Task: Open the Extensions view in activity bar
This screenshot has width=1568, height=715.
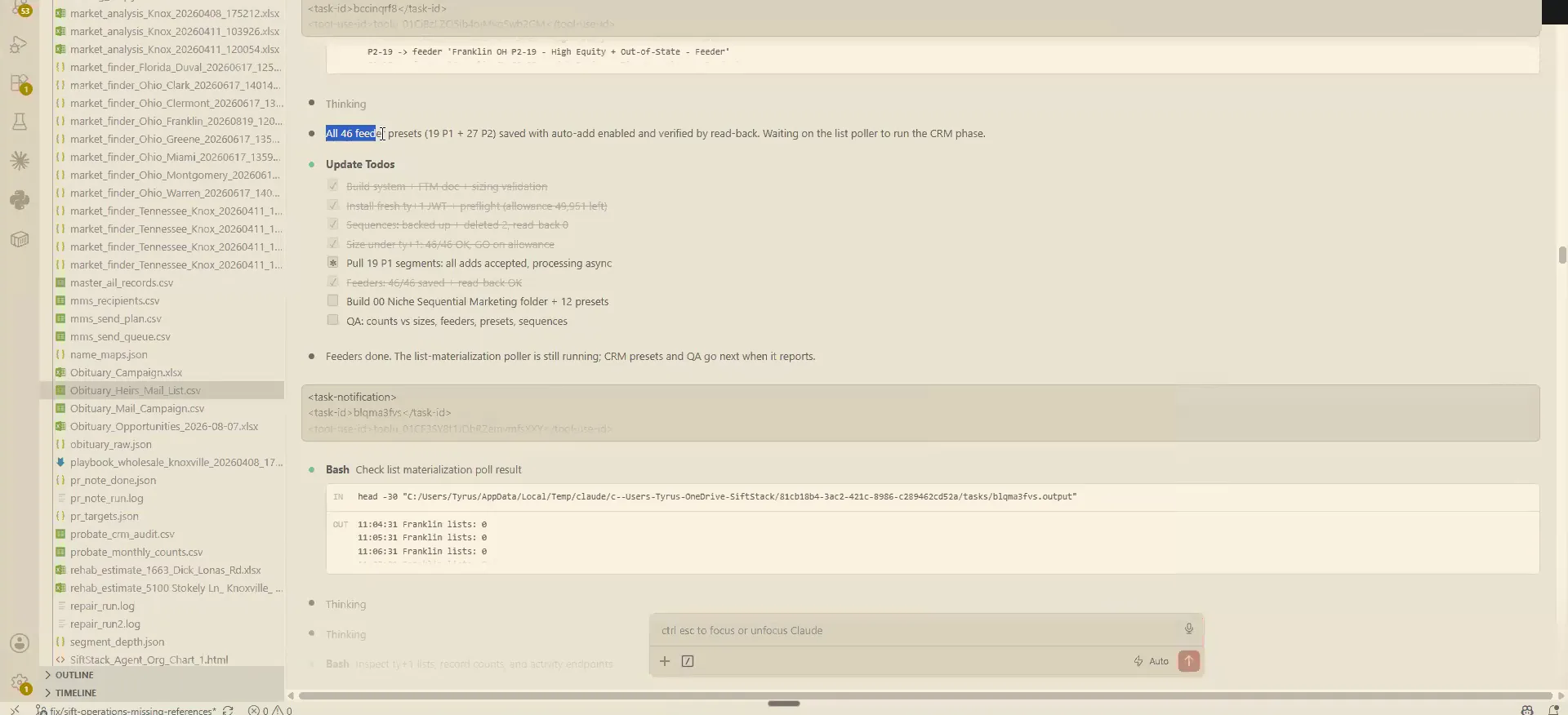Action: point(20,83)
